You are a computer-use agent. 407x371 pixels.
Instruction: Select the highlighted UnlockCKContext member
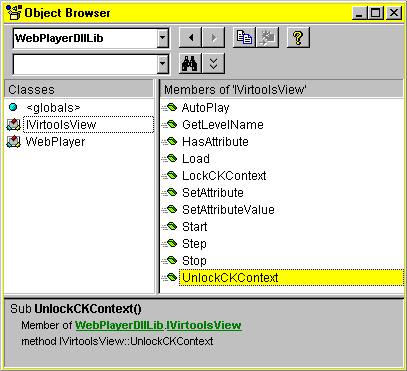pos(291,278)
